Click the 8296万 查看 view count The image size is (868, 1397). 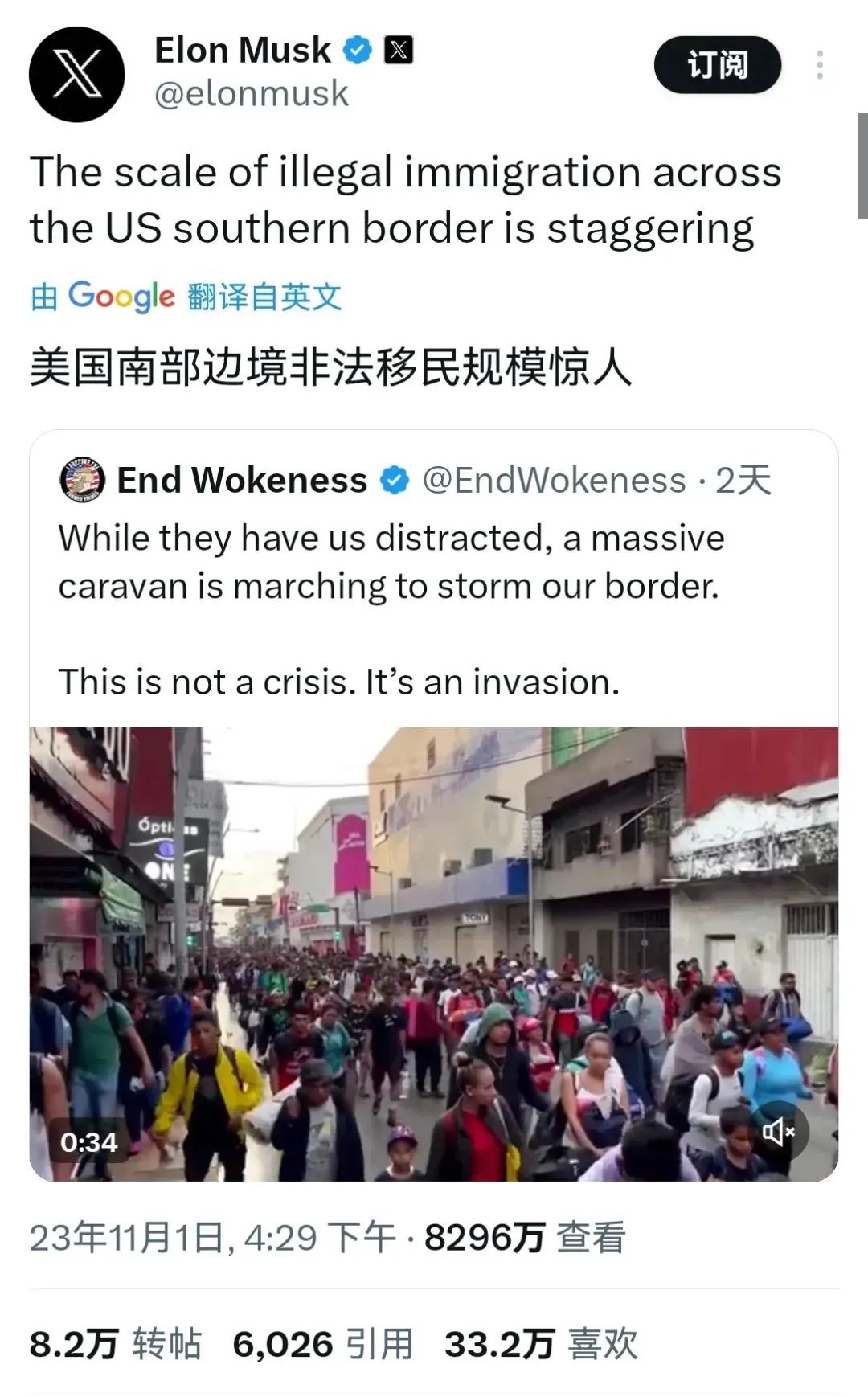tap(525, 1237)
